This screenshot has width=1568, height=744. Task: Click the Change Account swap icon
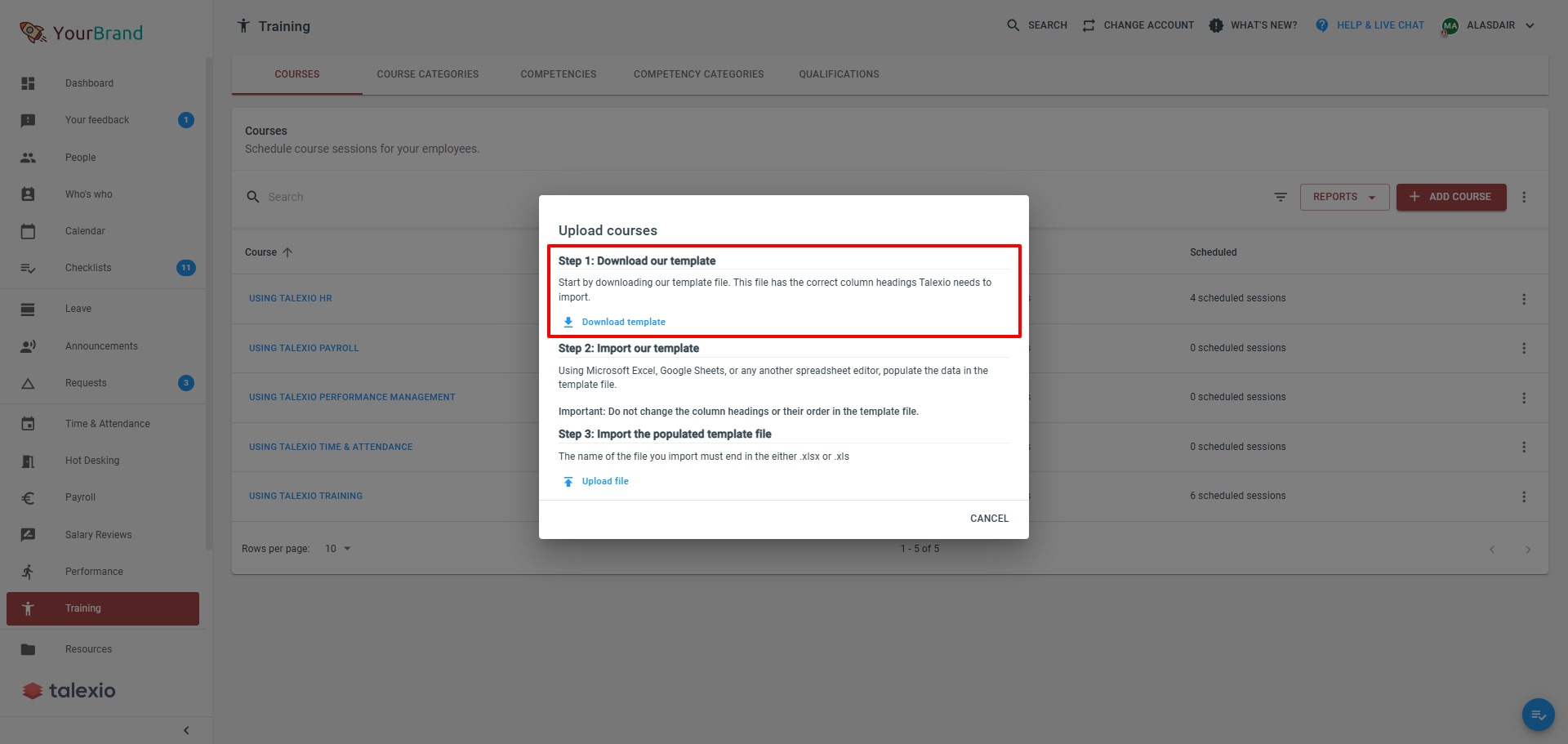coord(1089,25)
